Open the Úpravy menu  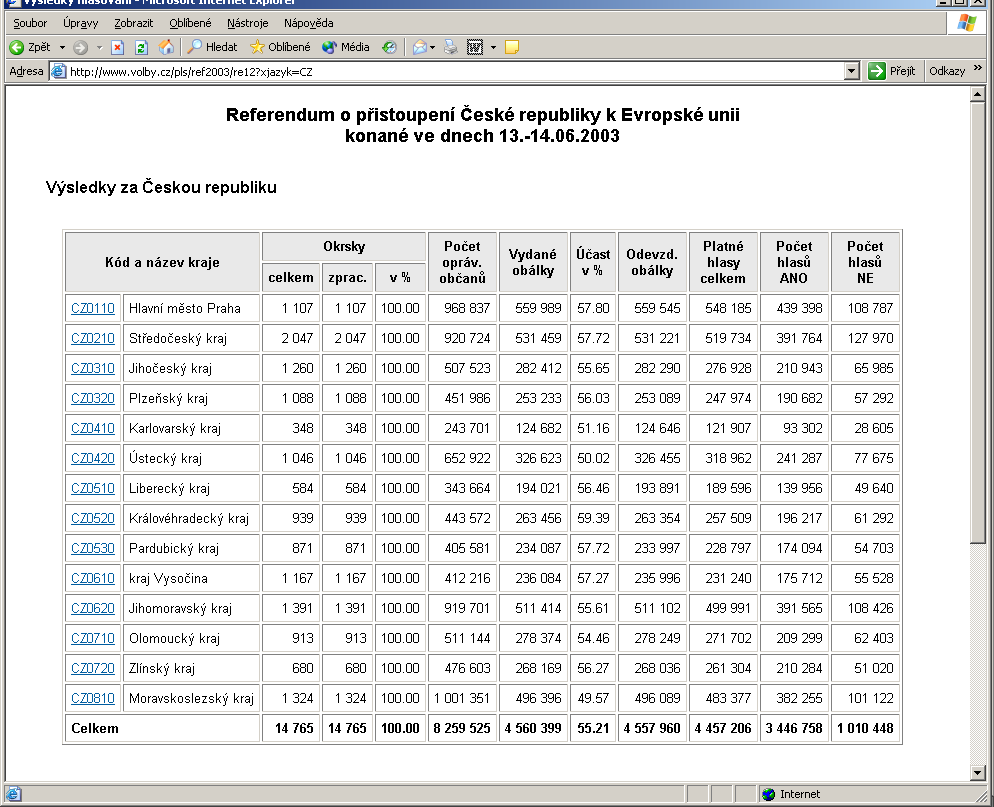pyautogui.click(x=81, y=23)
